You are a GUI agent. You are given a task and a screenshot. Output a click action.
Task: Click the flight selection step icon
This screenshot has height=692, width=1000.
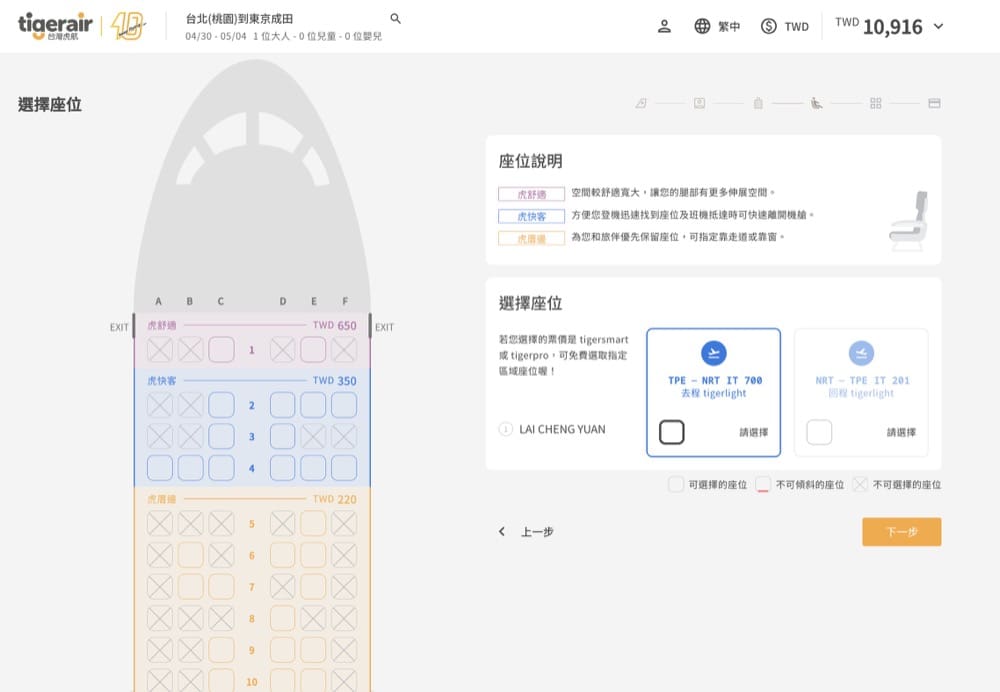pyautogui.click(x=641, y=103)
